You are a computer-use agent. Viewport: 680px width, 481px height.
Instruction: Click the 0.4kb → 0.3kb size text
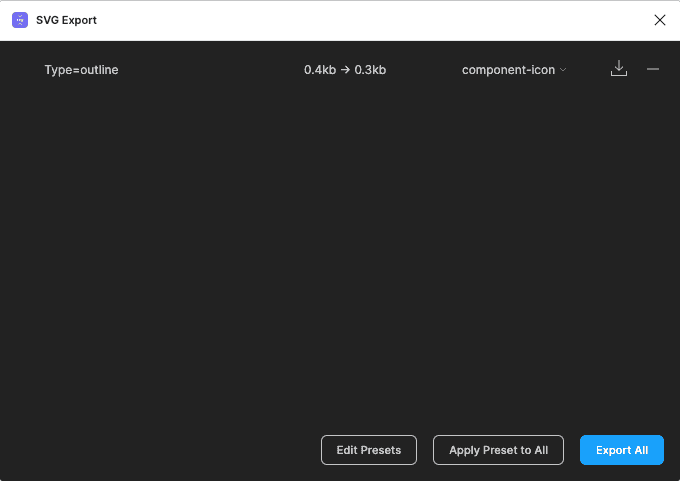pos(345,70)
